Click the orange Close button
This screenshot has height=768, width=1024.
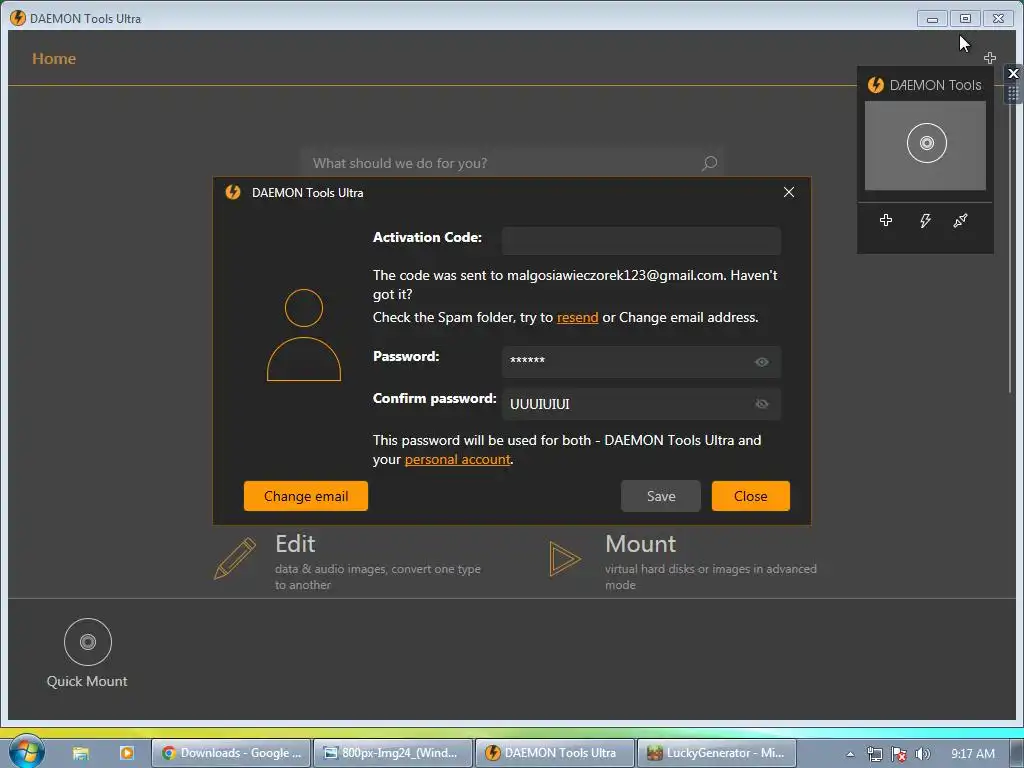coord(750,496)
